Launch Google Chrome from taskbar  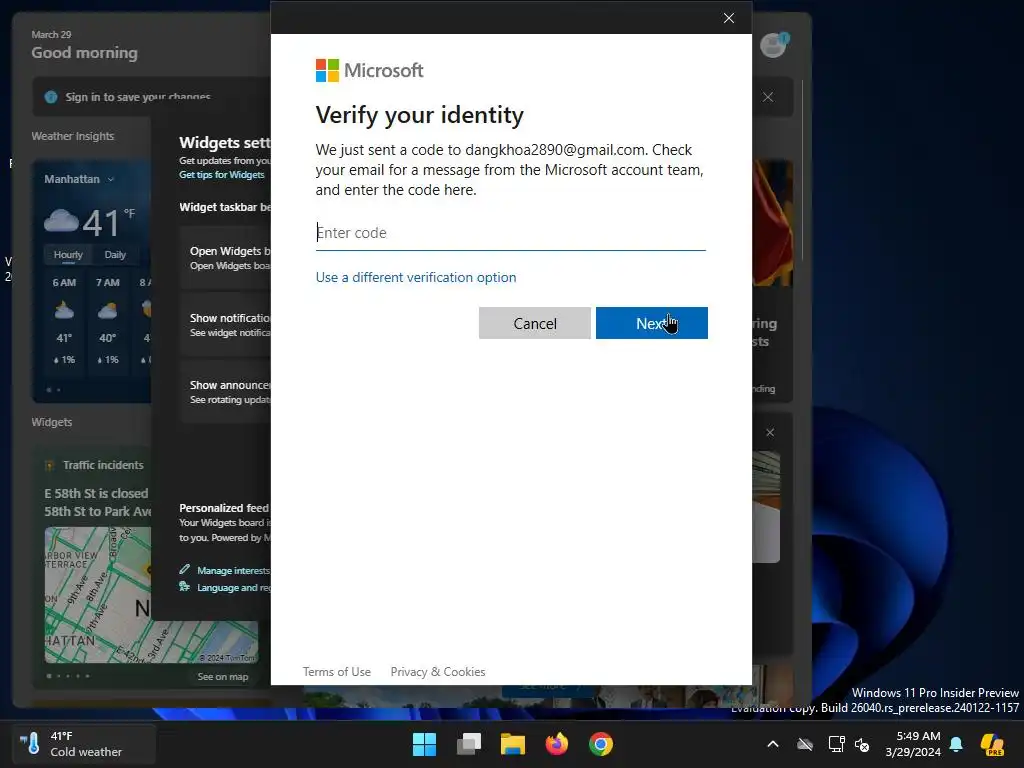click(601, 744)
